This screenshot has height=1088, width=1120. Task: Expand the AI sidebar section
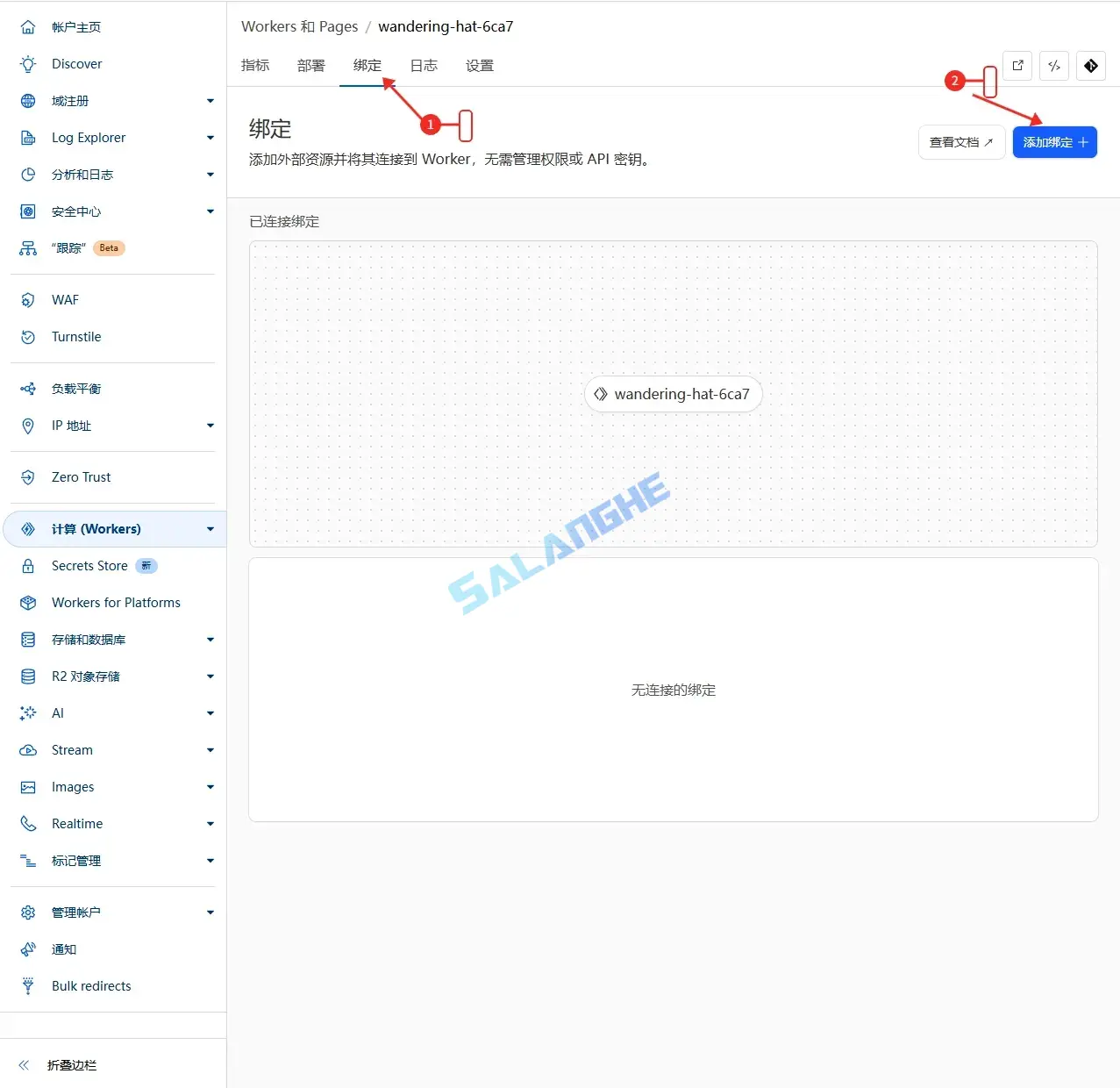click(210, 713)
